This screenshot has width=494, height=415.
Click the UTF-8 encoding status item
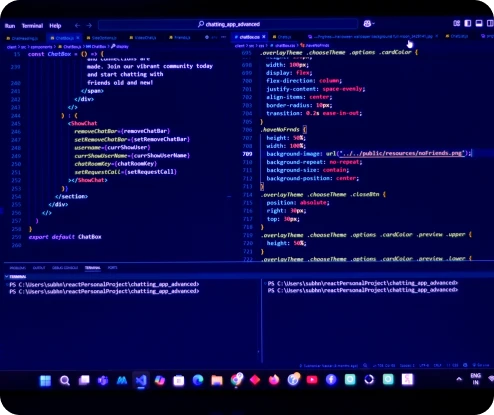click(424, 365)
